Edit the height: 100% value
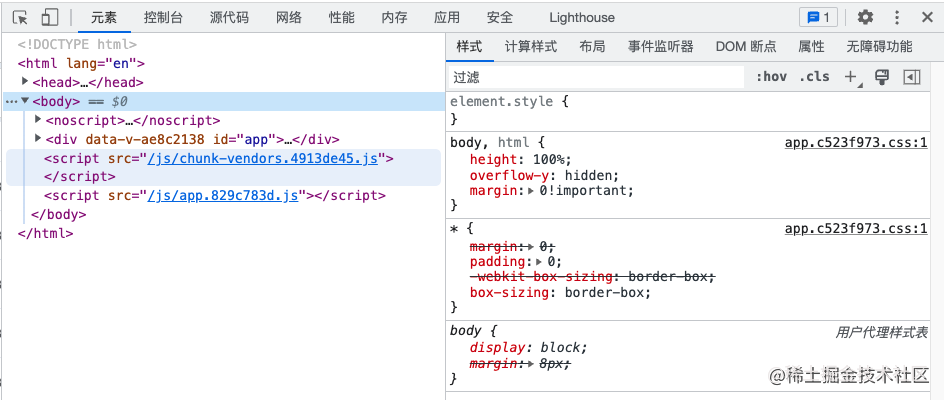Viewport: 944px width, 400px height. pyautogui.click(x=550, y=160)
